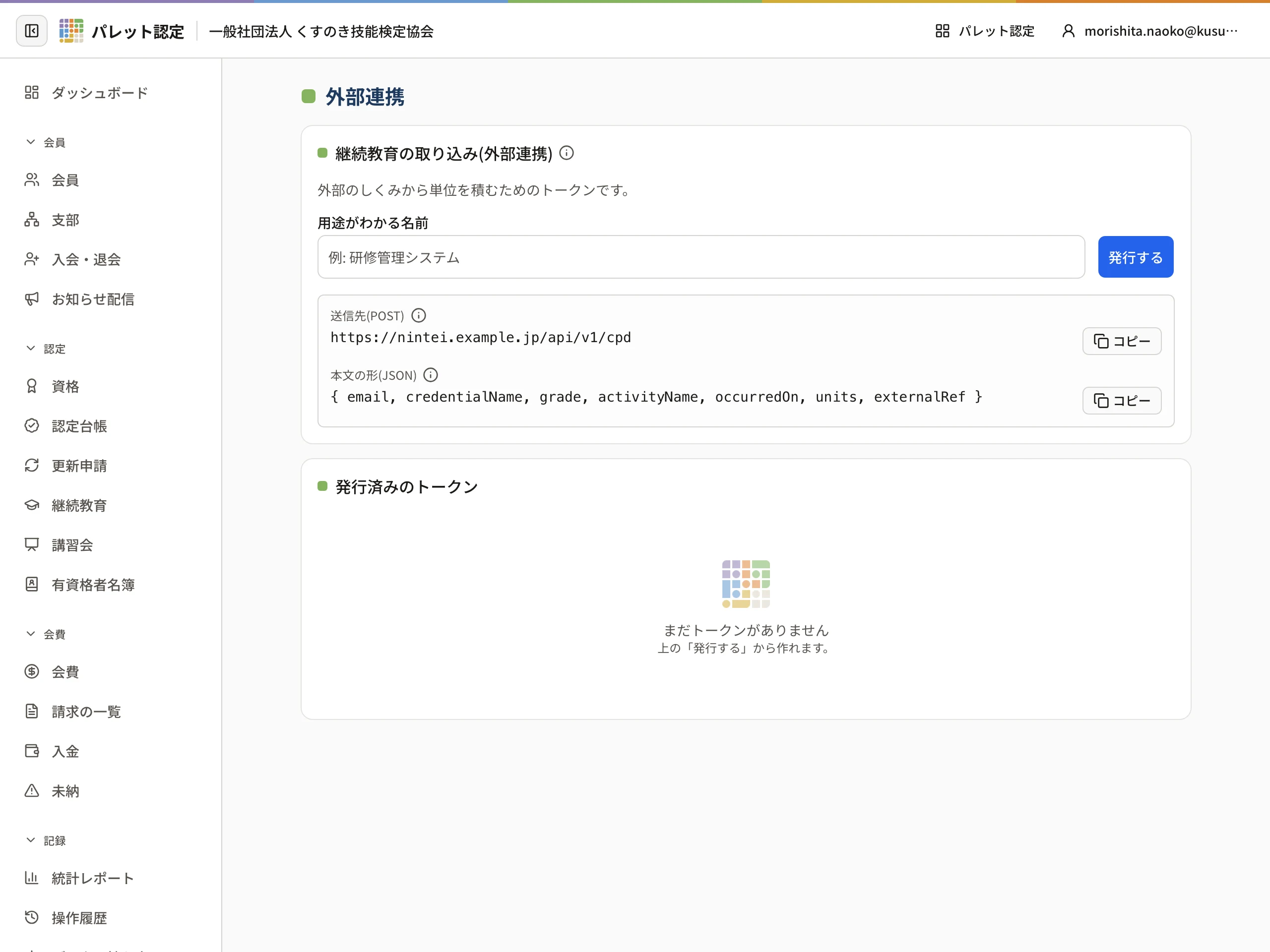This screenshot has width=1270, height=952.
Task: Open the パレット認定 app switcher in header
Action: tap(985, 31)
